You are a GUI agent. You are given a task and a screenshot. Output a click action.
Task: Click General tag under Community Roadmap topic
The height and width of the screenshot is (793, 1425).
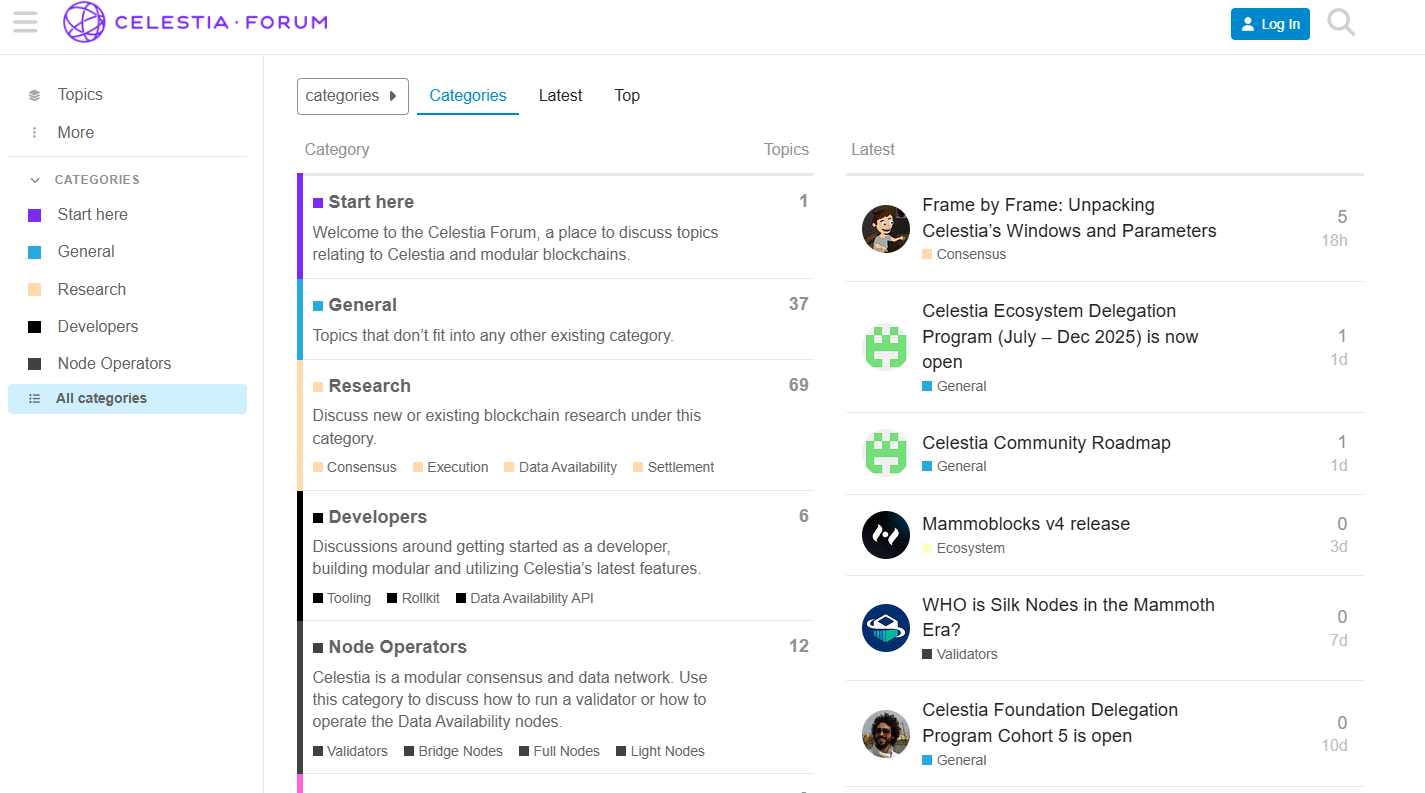[x=954, y=466]
